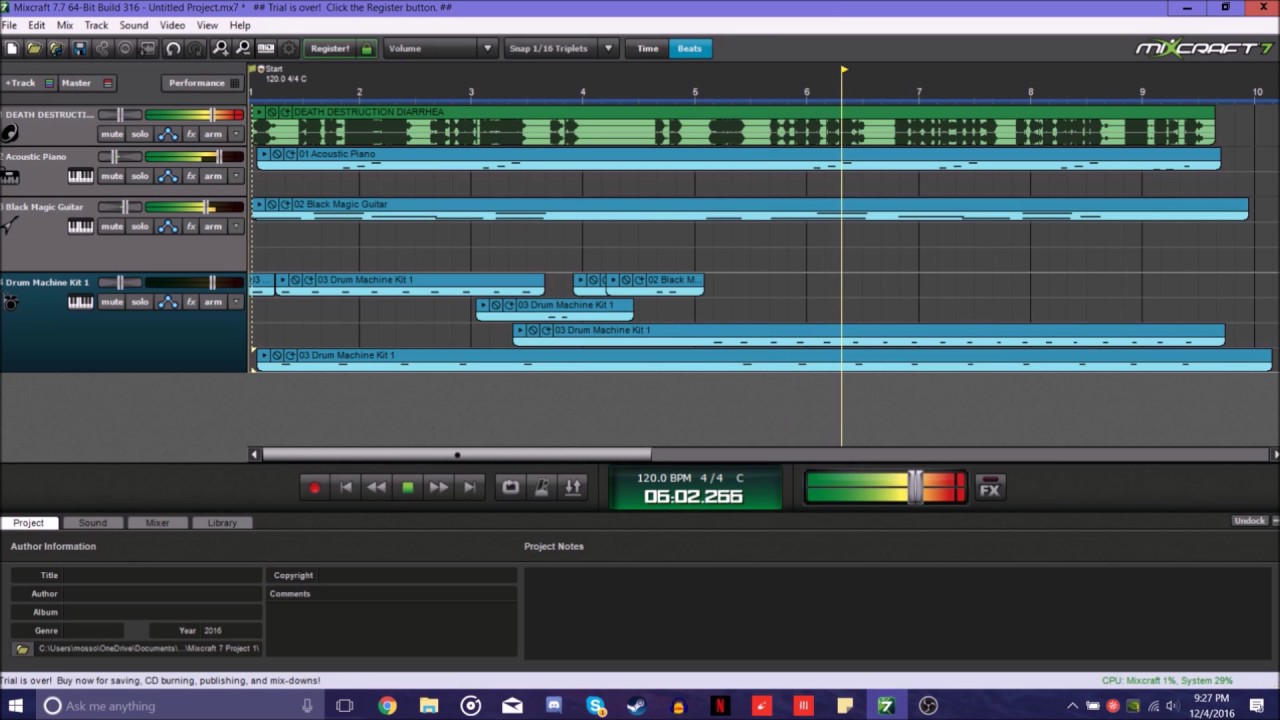The height and width of the screenshot is (720, 1280).
Task: Arm the DEATH DESTRUCTI... track for recording
Action: (x=213, y=134)
